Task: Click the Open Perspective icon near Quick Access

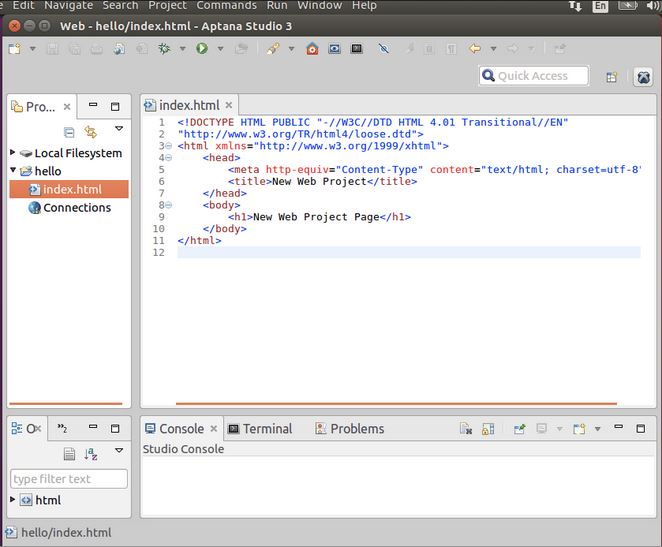Action: pyautogui.click(x=611, y=77)
